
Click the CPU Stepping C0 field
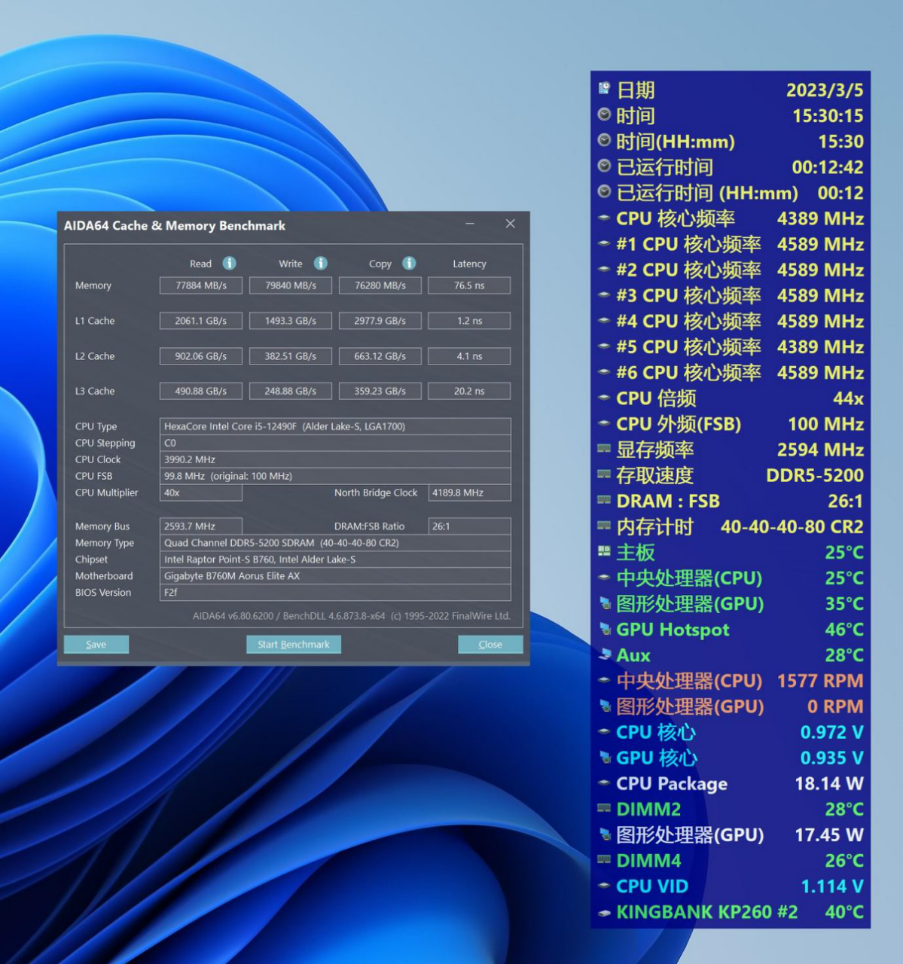335,443
